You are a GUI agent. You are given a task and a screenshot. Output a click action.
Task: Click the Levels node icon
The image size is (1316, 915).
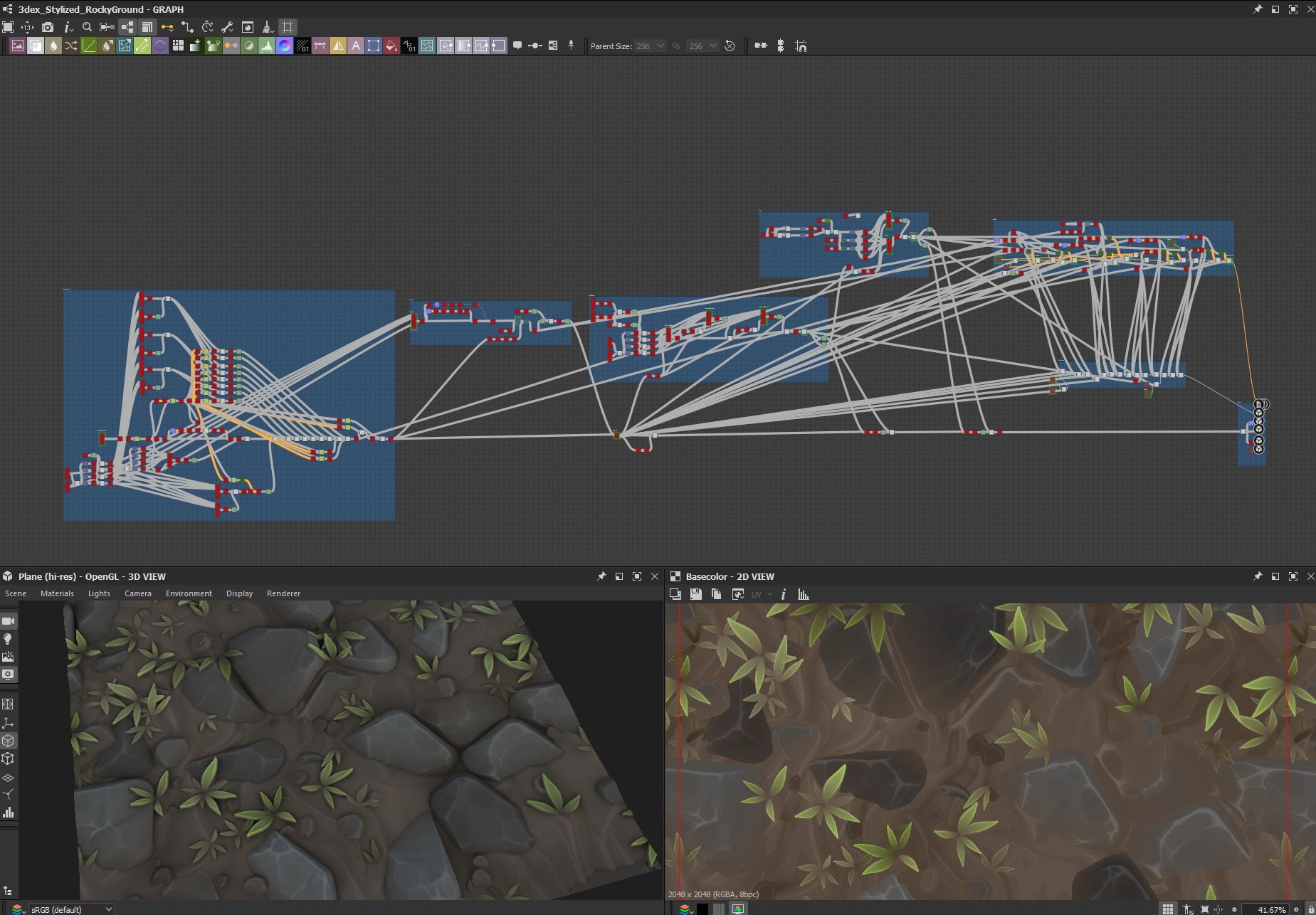tap(267, 46)
